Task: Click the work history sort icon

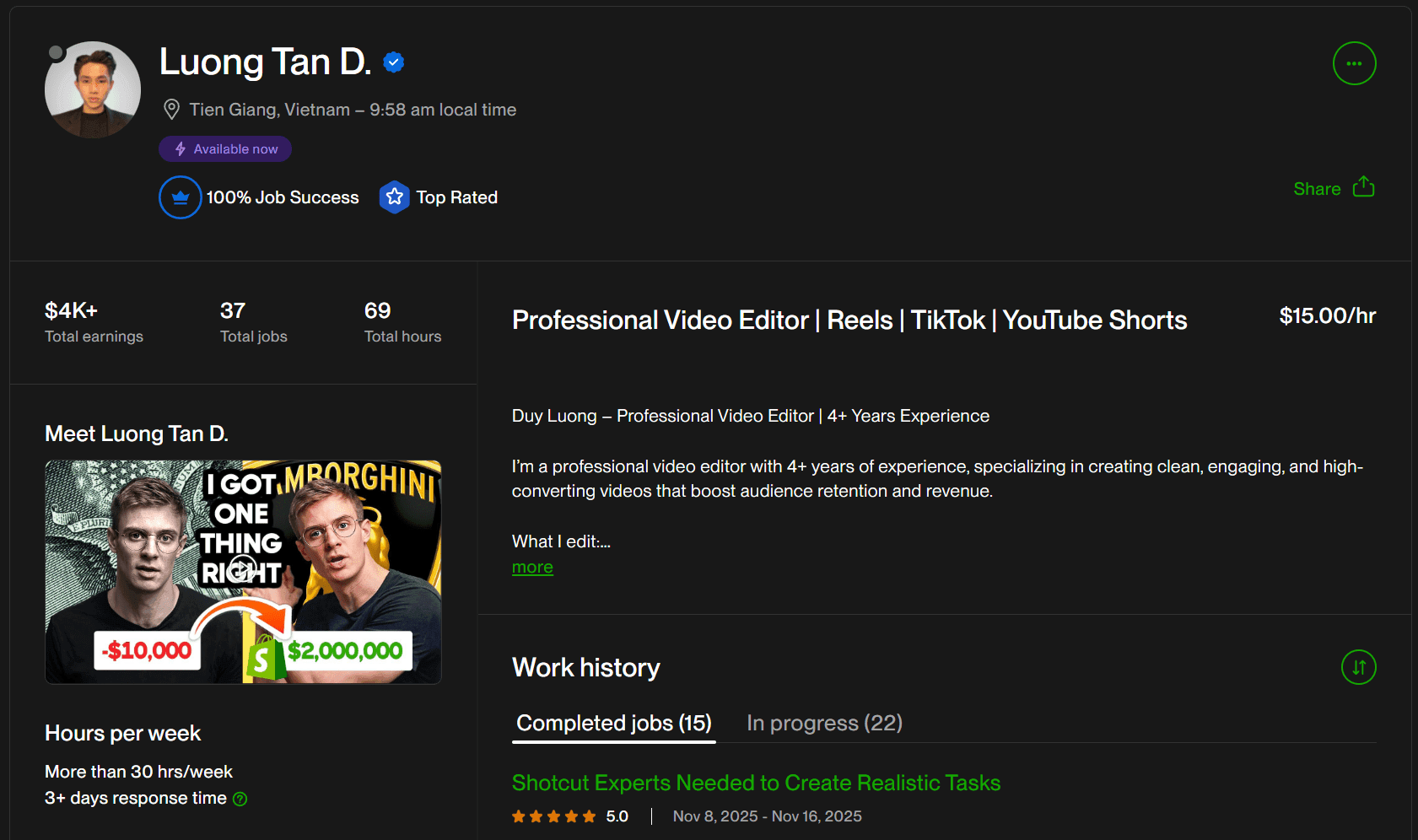Action: tap(1358, 667)
